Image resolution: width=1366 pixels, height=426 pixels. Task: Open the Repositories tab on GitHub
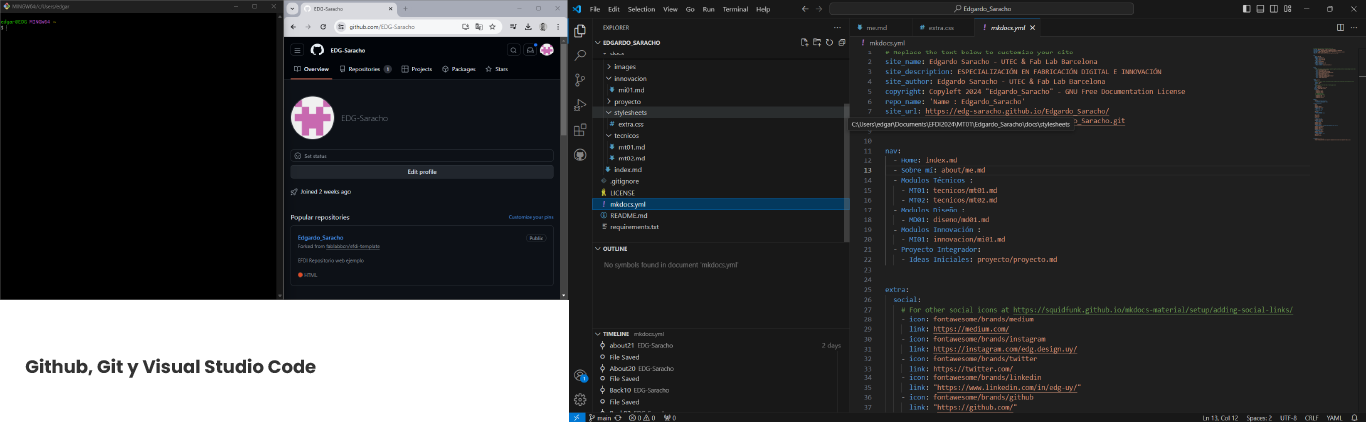pos(365,69)
